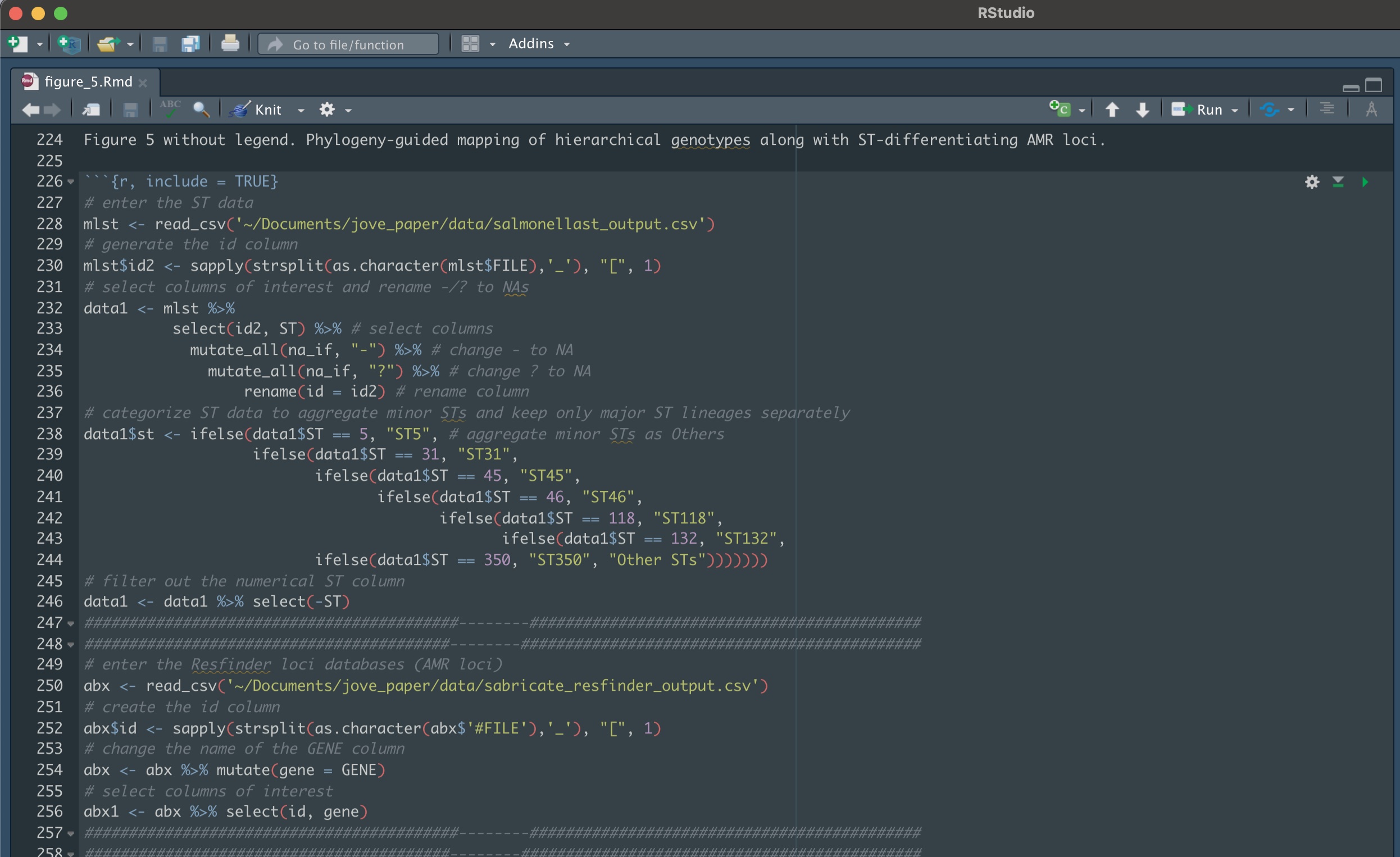1400x857 pixels.
Task: Click the Show in new window icon
Action: click(x=91, y=110)
